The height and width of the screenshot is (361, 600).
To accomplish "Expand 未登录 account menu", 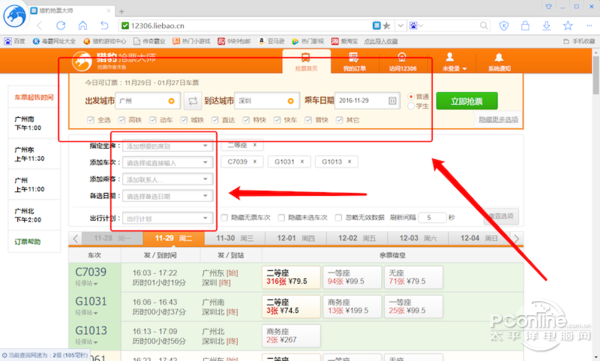I will 455,69.
